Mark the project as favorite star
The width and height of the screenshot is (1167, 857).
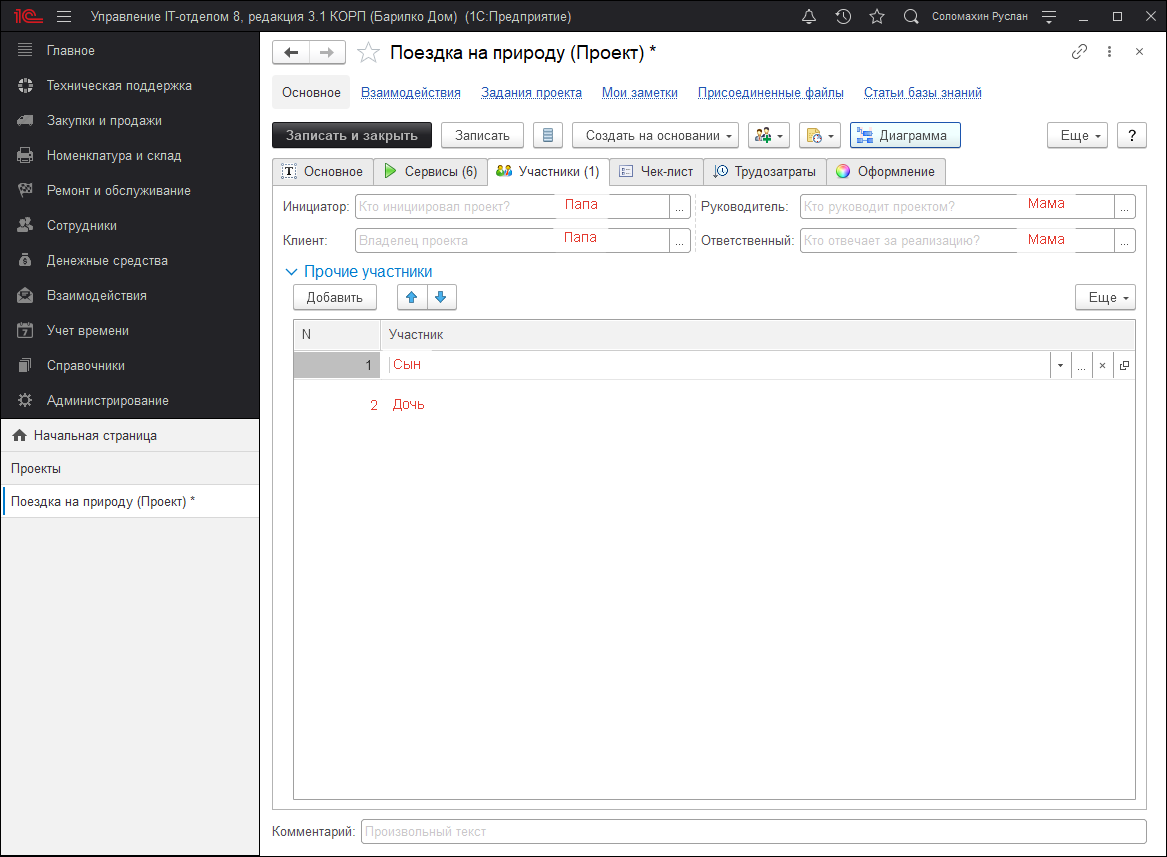click(368, 53)
